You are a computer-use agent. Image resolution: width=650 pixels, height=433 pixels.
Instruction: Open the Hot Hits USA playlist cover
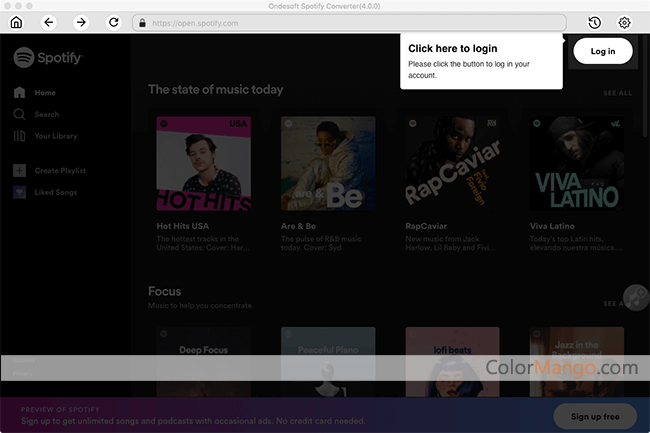pos(204,163)
